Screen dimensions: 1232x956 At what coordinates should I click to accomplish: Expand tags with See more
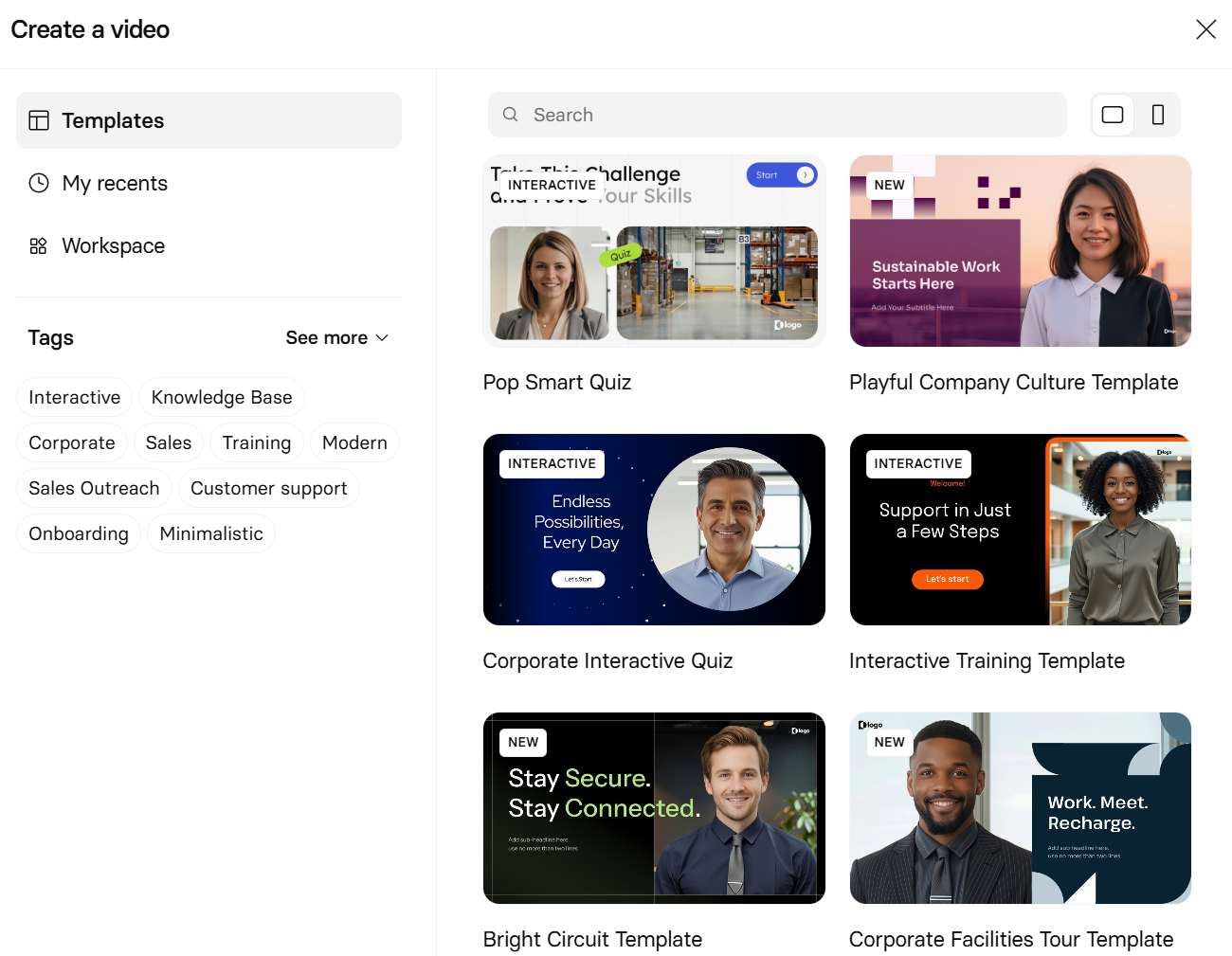pos(327,338)
